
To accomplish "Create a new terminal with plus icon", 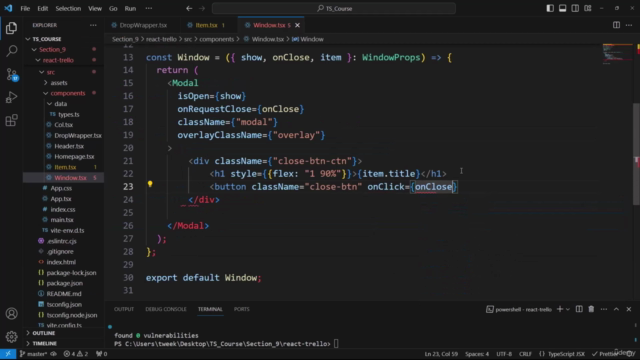I will tap(560, 309).
